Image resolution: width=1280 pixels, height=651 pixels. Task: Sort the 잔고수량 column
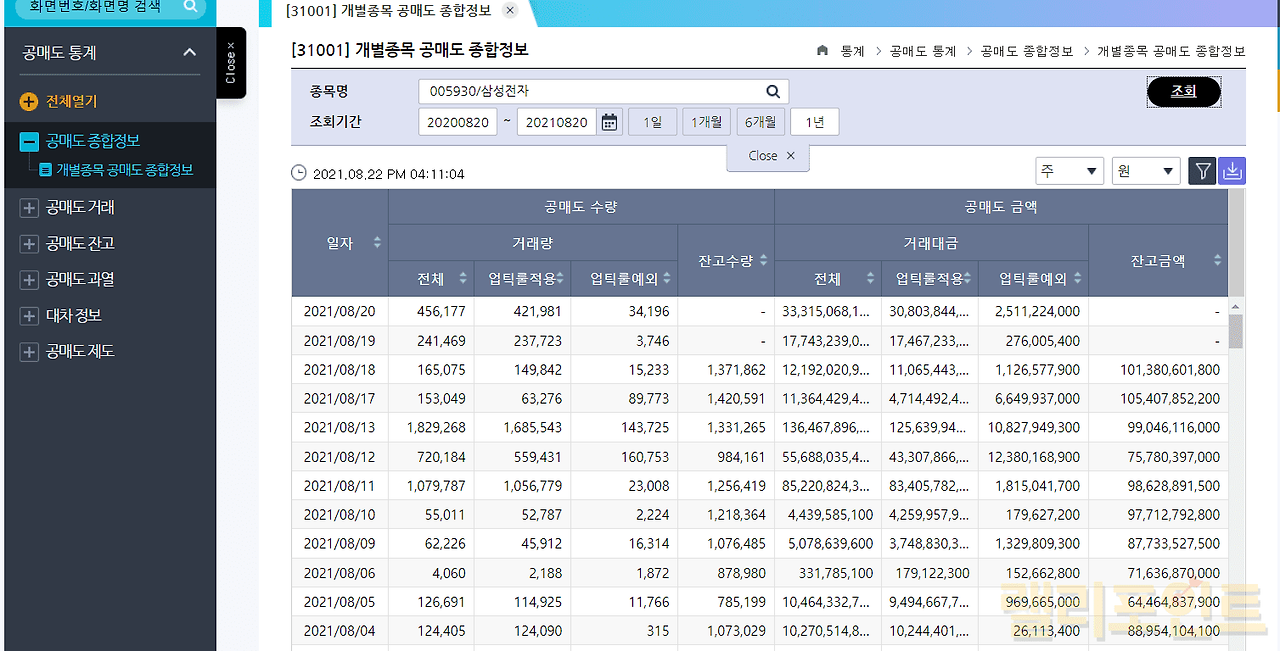(x=763, y=260)
